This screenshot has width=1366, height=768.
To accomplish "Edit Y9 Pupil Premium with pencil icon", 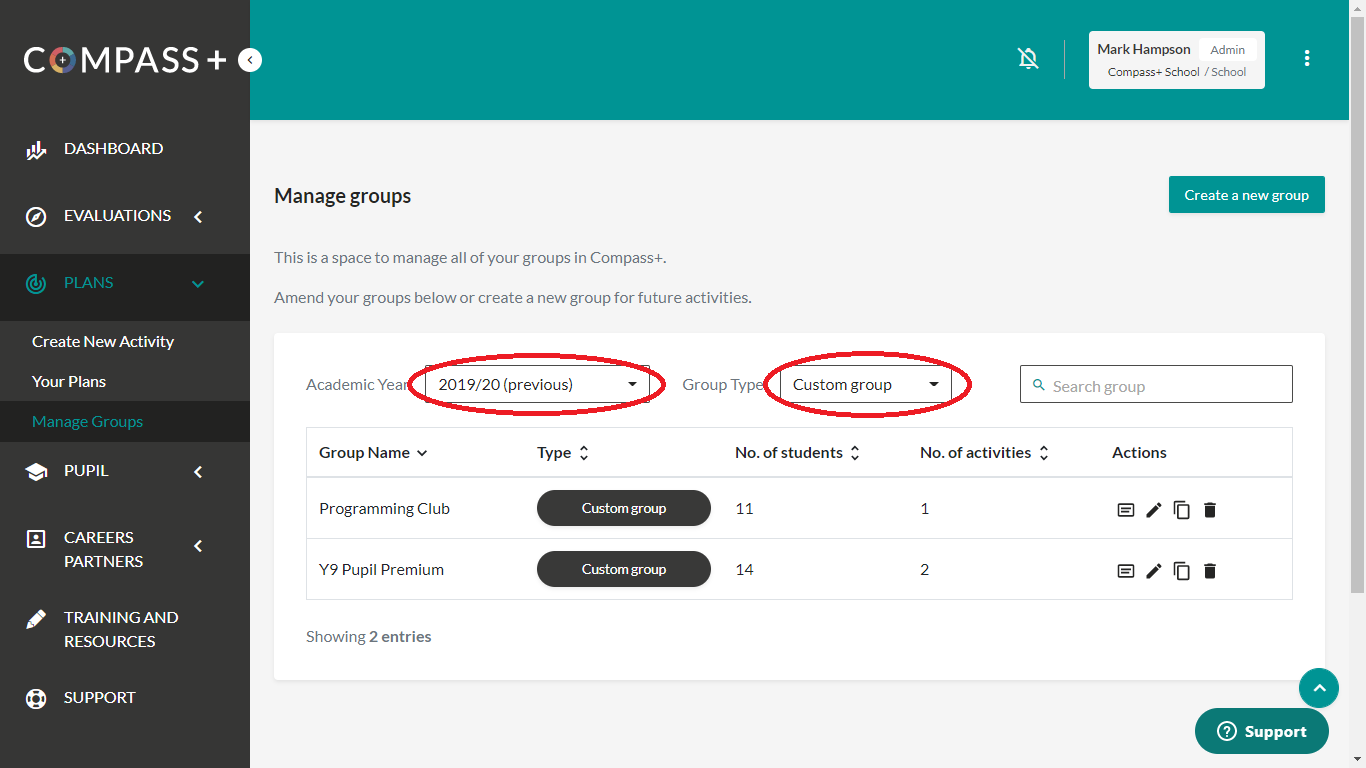I will [1154, 571].
